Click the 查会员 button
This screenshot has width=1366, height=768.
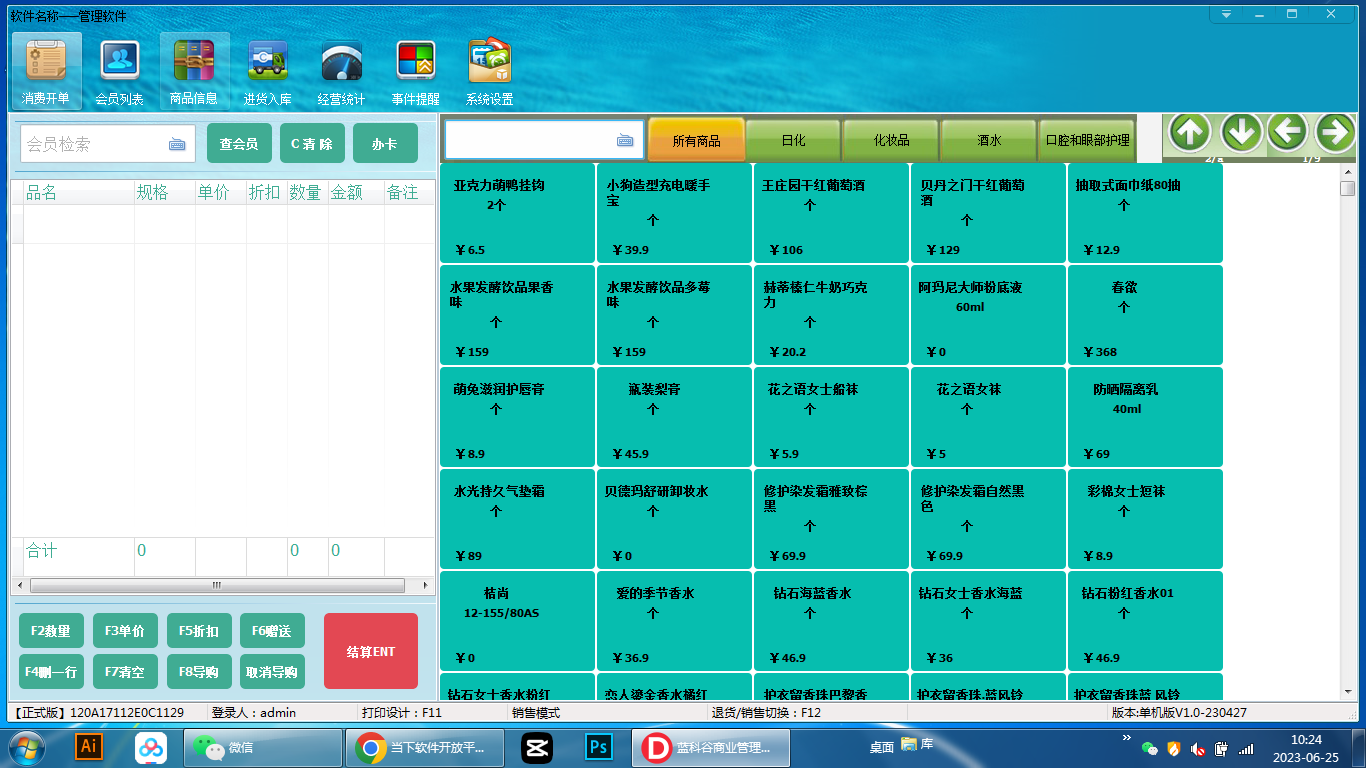[239, 144]
